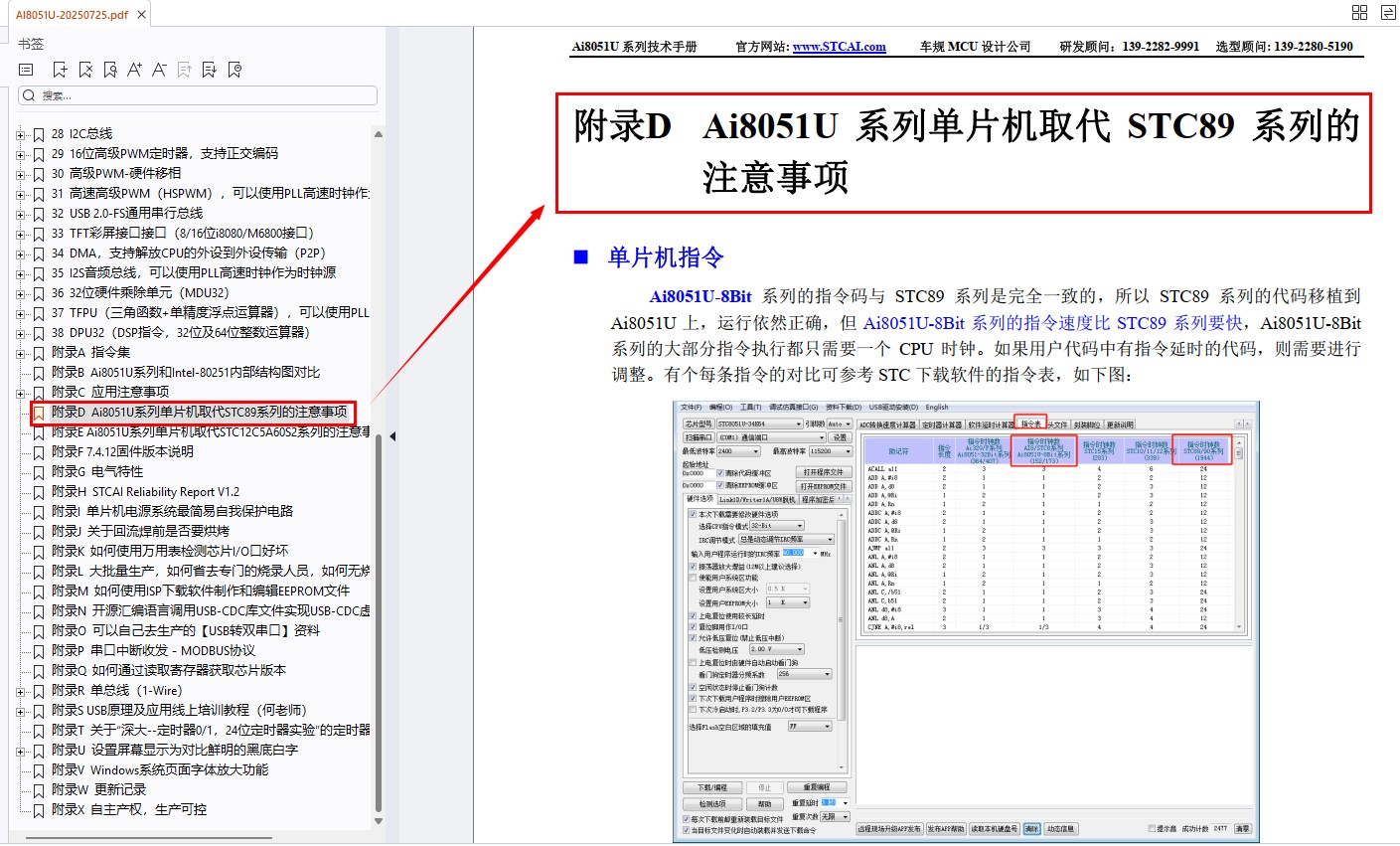Click the locate current bookmark icon
This screenshot has height=846, width=1400.
pyautogui.click(x=234, y=70)
